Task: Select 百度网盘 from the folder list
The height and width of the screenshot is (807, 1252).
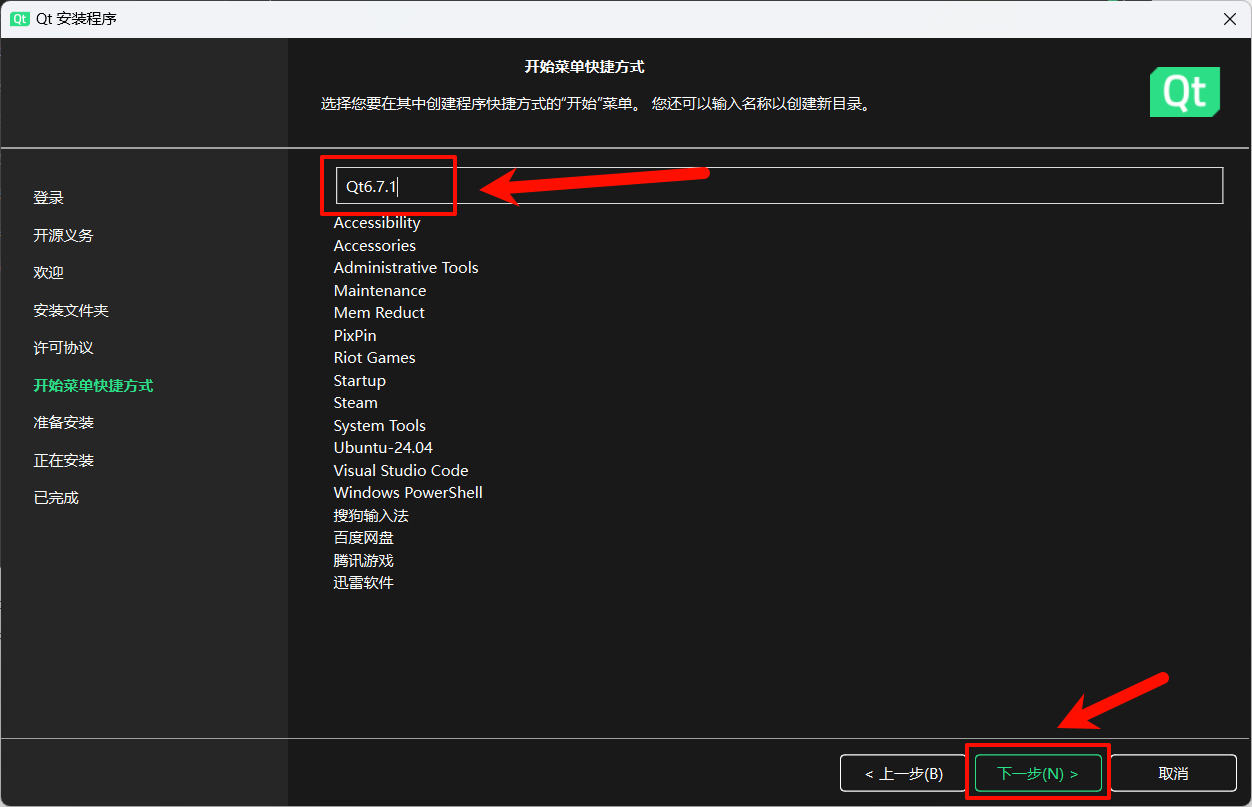Action: [x=364, y=538]
